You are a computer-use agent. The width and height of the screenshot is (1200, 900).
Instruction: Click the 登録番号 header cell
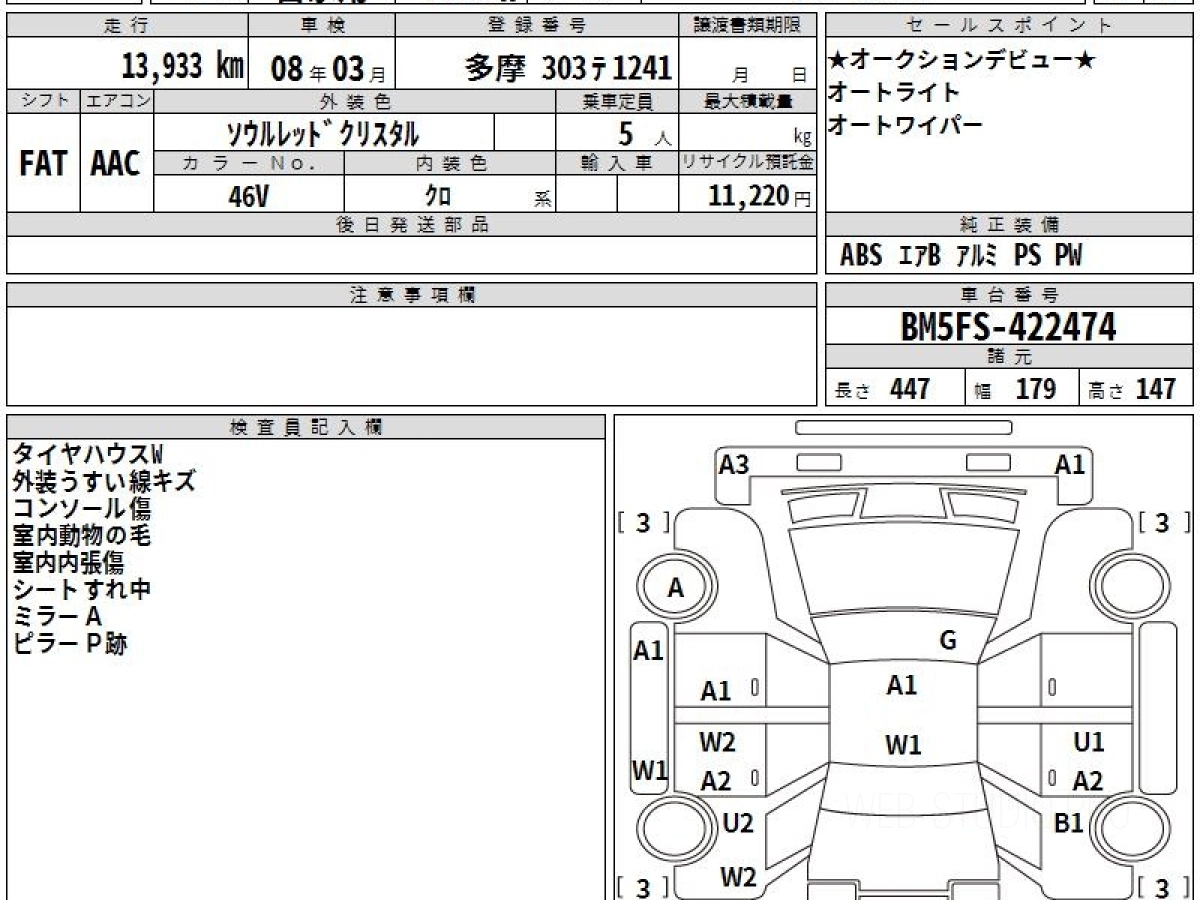(x=538, y=26)
